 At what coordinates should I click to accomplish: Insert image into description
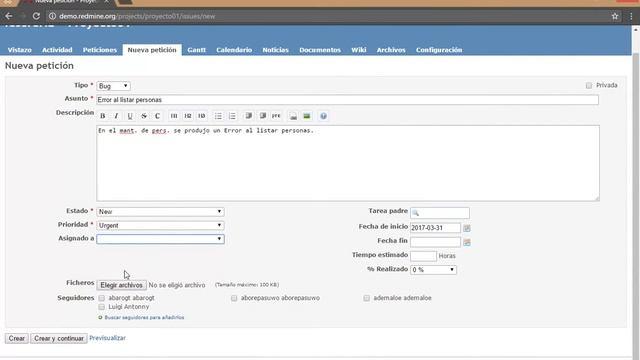[307, 116]
